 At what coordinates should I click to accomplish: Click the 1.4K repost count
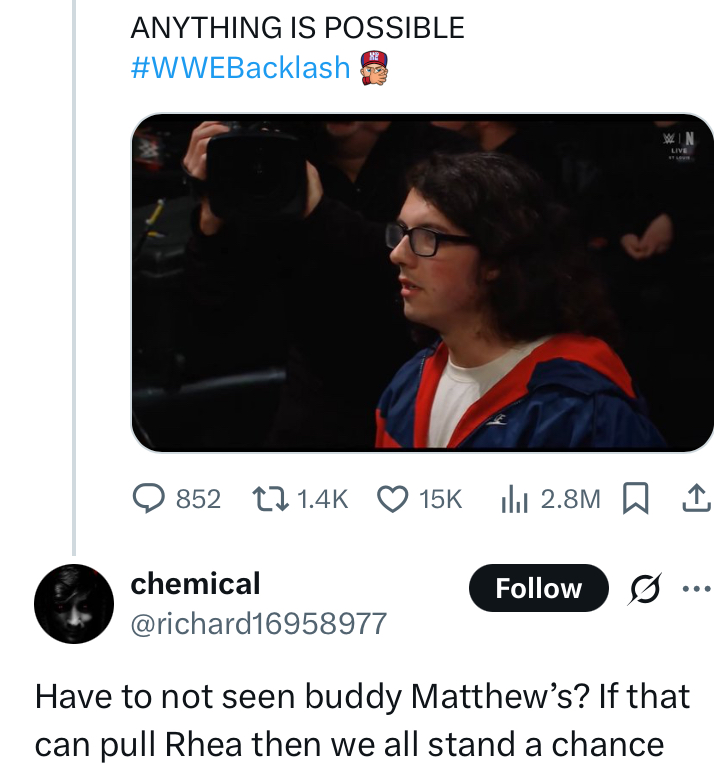[322, 498]
